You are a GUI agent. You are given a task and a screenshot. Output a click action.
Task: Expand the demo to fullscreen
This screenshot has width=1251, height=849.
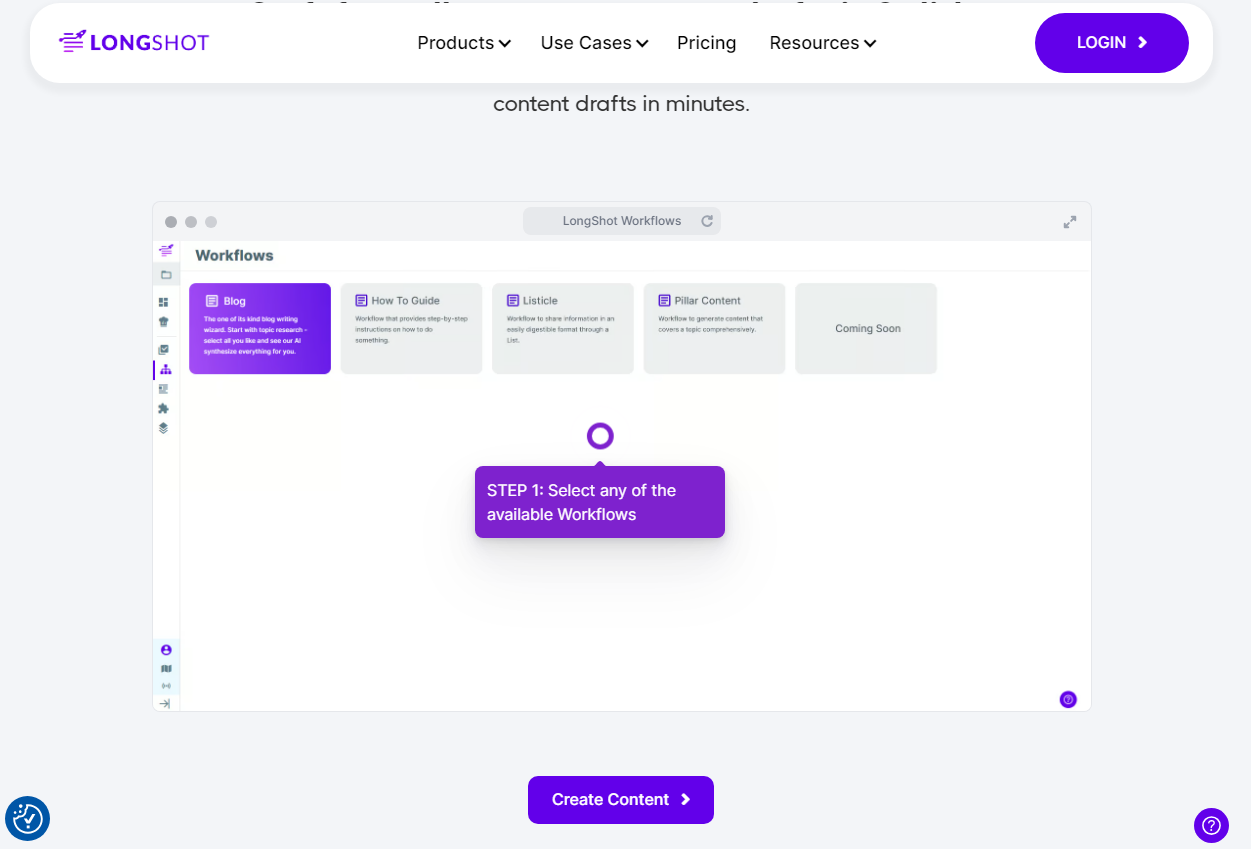pos(1070,222)
